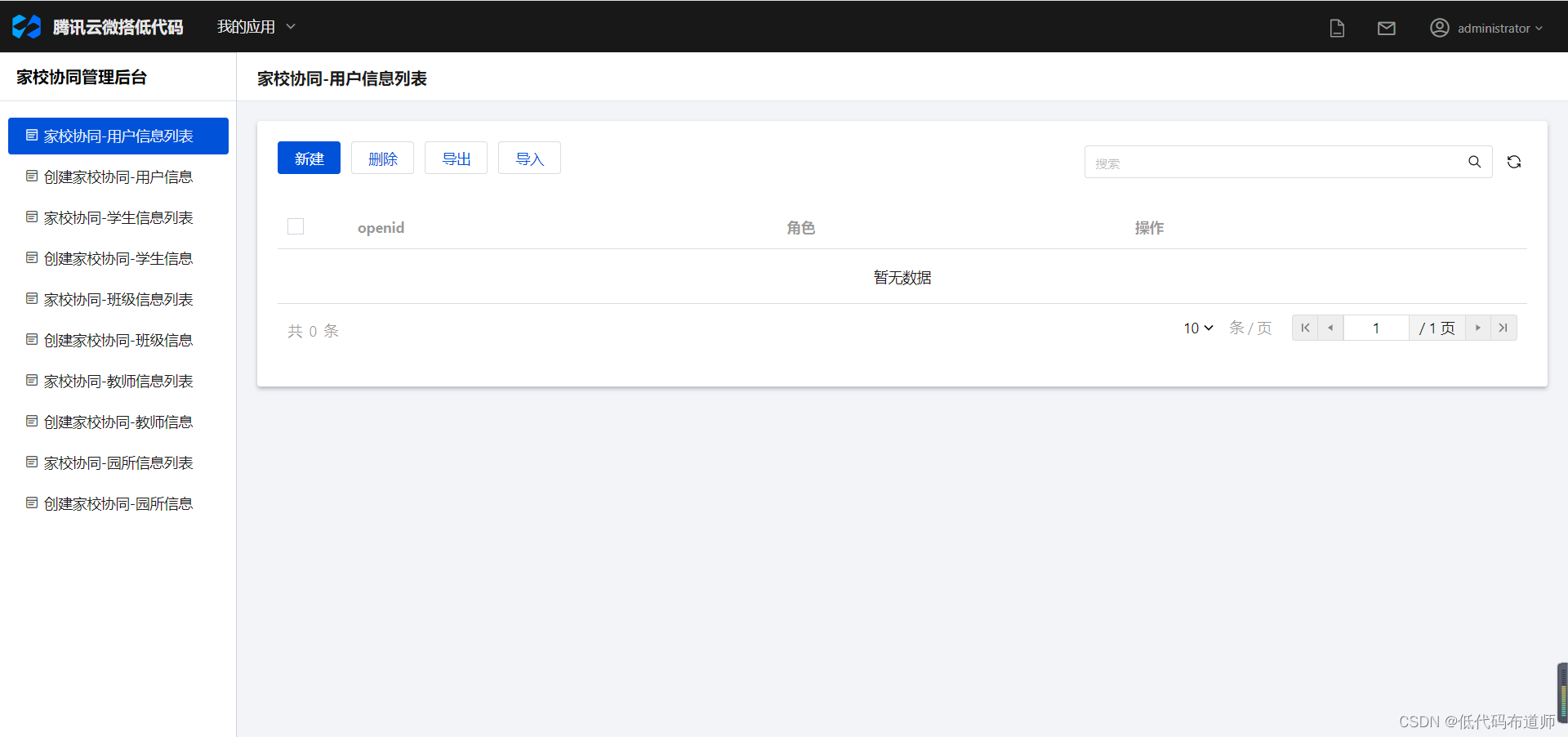
Task: Click the 腾讯云微搭低代码 brand title
Action: click(118, 27)
